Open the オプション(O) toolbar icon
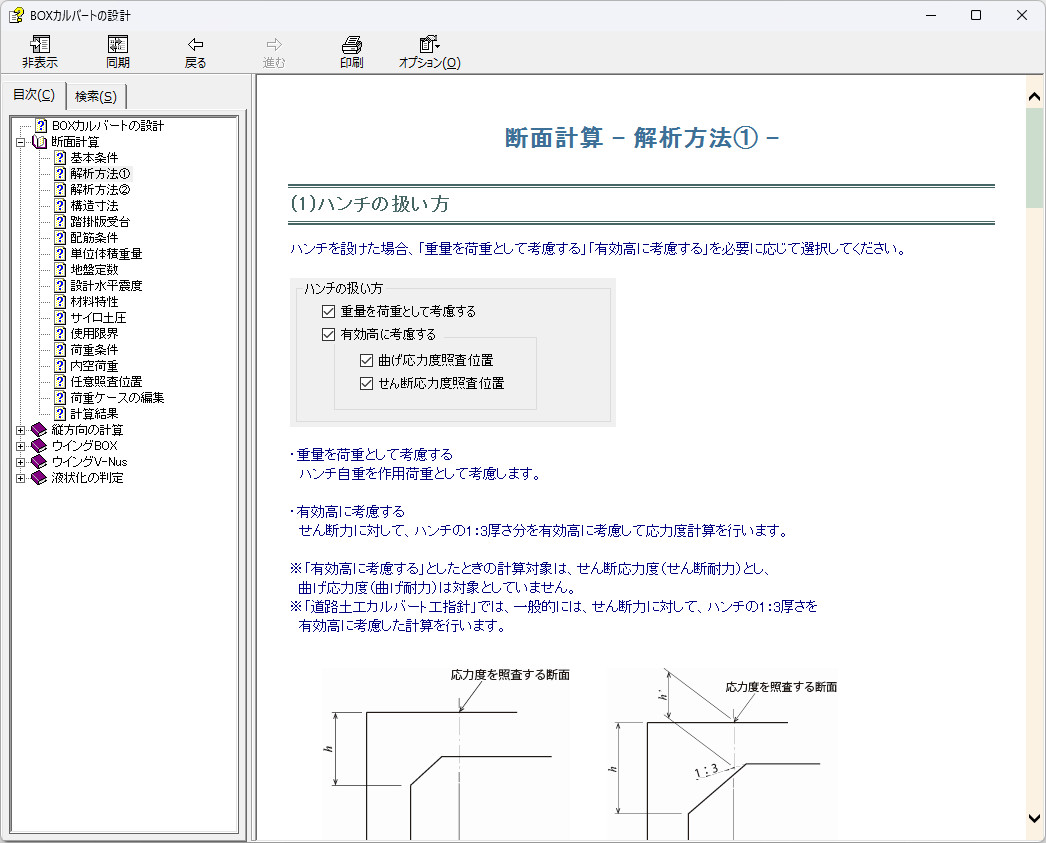Screen dimensions: 1046x843 click(429, 45)
